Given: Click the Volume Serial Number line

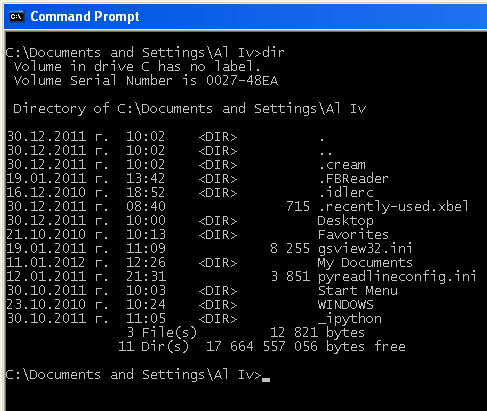Looking at the screenshot, I should tap(146, 81).
